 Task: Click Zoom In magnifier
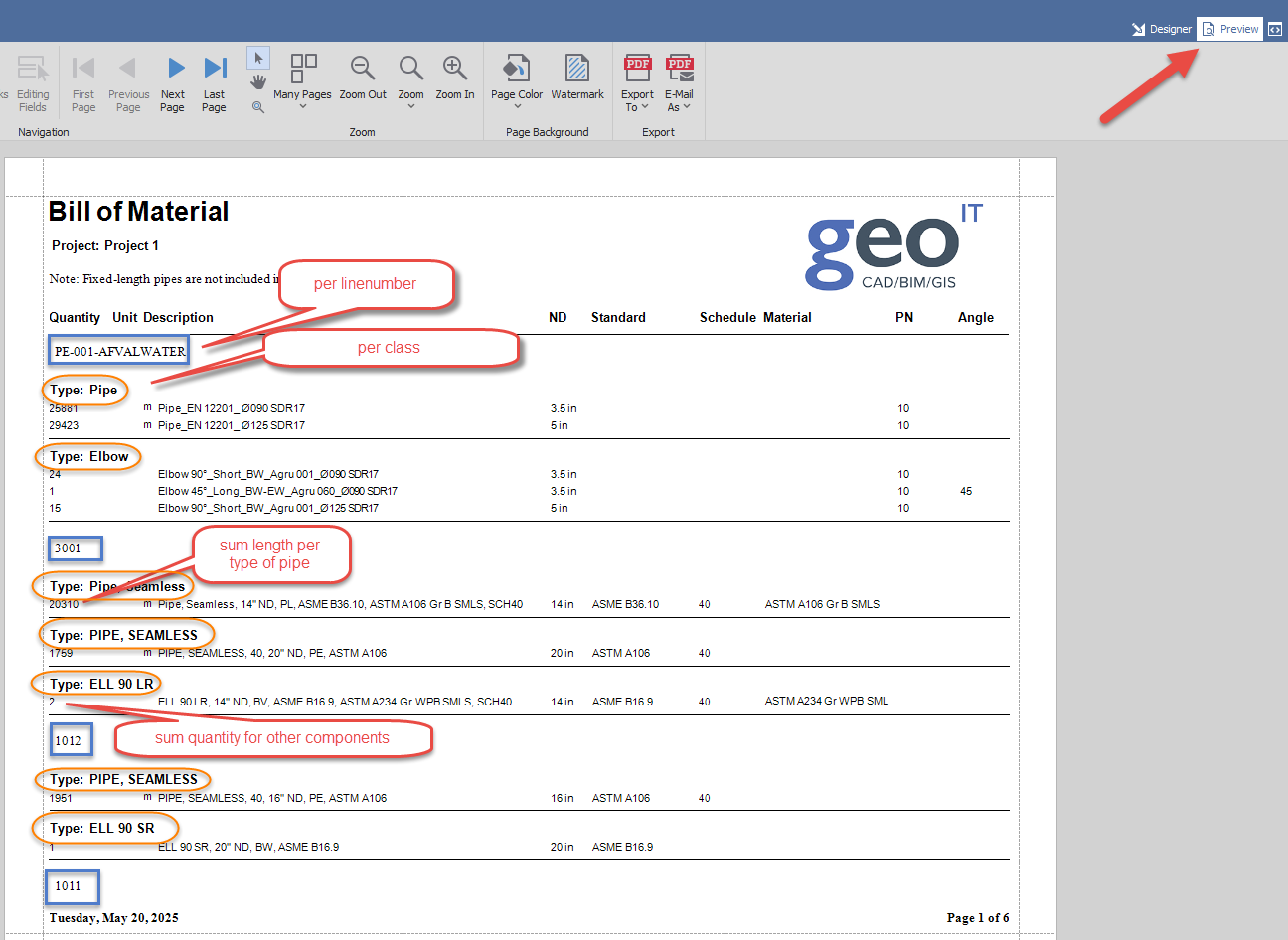coord(455,68)
